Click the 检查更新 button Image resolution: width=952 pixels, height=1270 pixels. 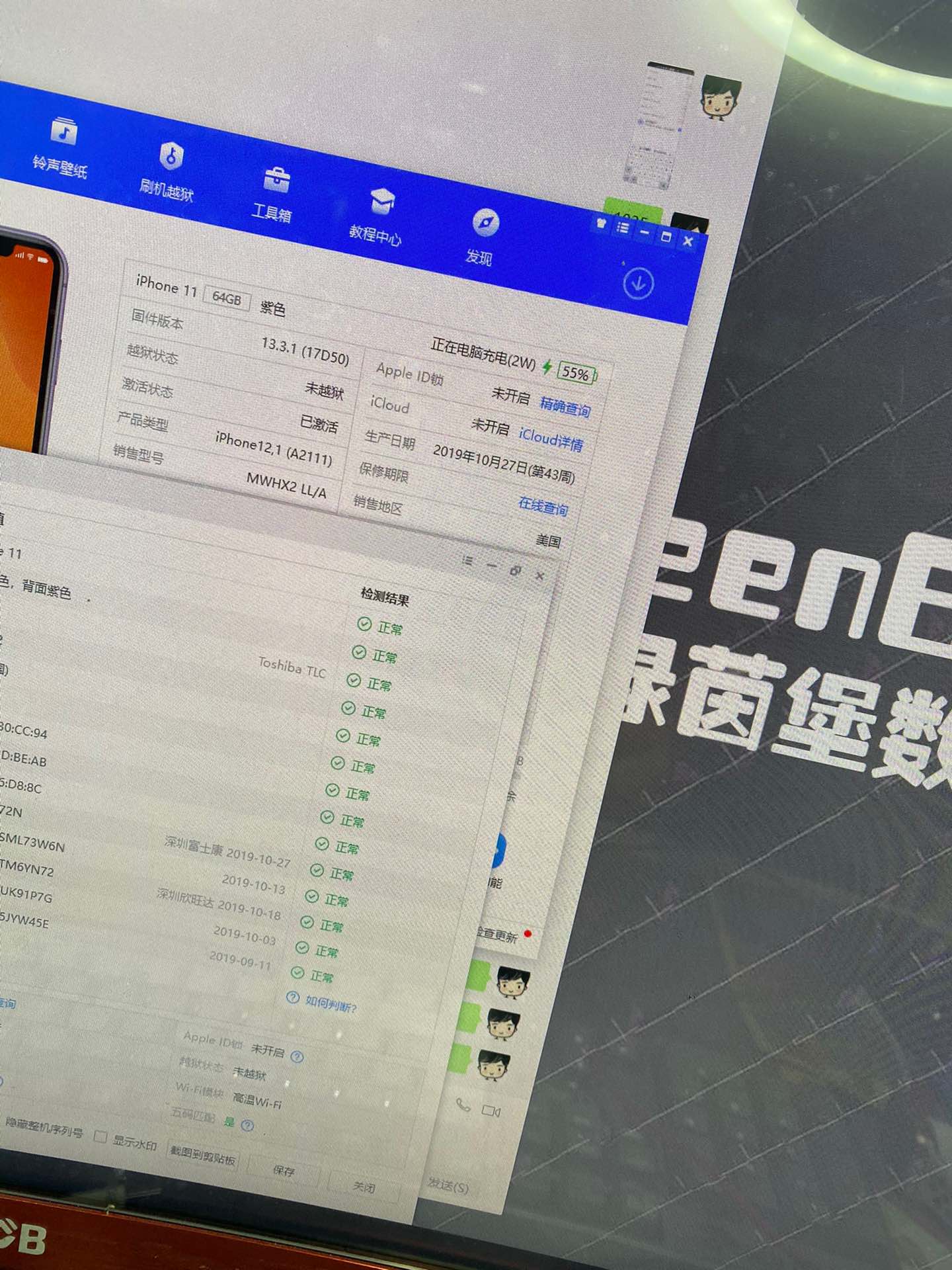(497, 935)
